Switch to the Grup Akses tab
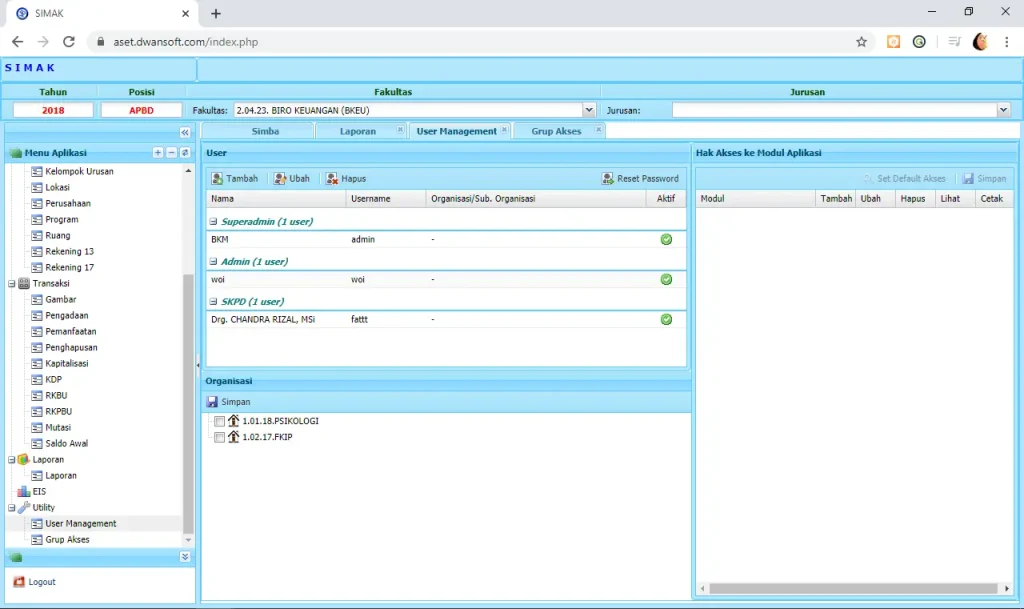The height and width of the screenshot is (609, 1024). pos(556,131)
